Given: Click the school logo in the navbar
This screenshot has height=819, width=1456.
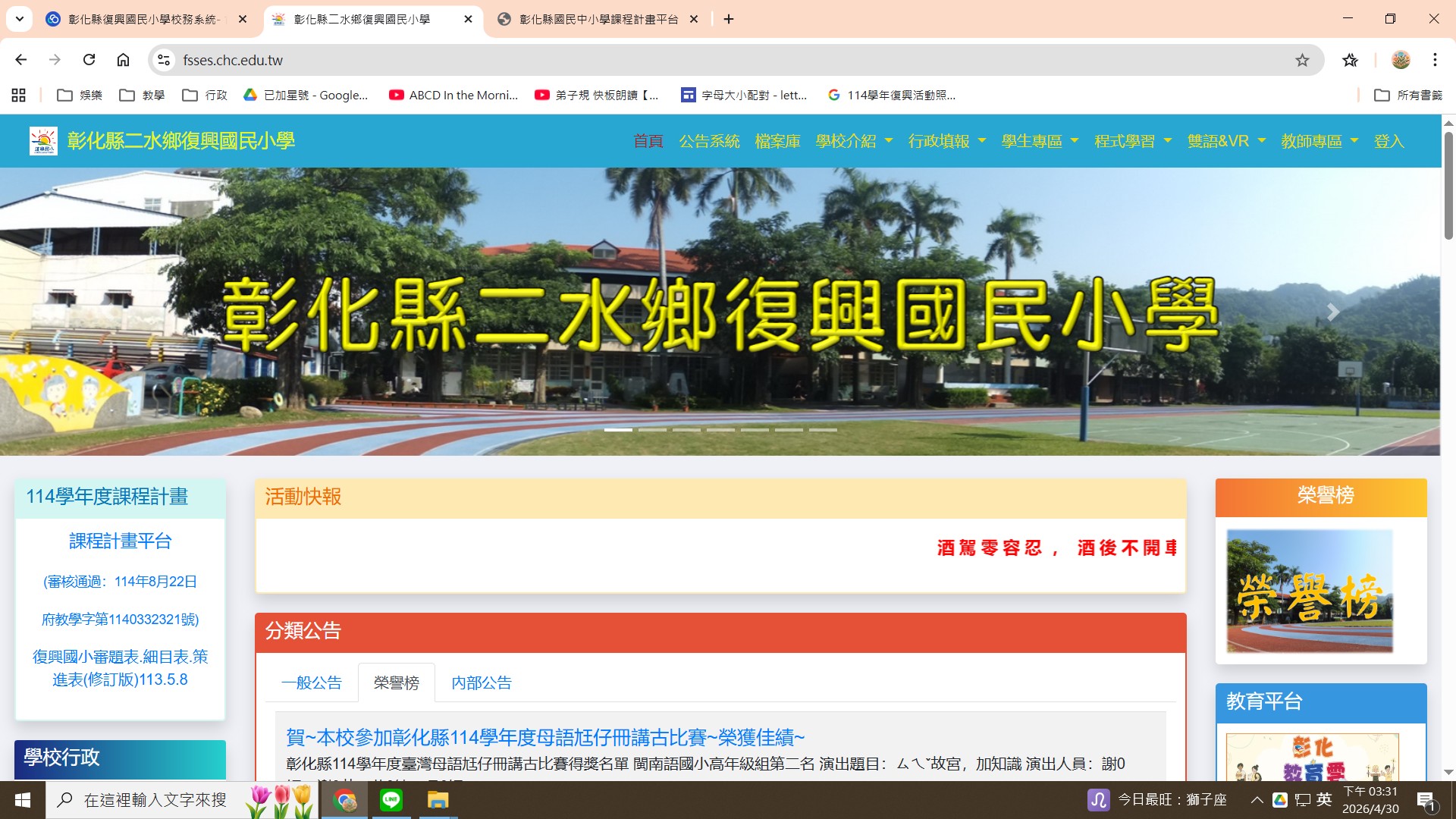Looking at the screenshot, I should click(43, 141).
